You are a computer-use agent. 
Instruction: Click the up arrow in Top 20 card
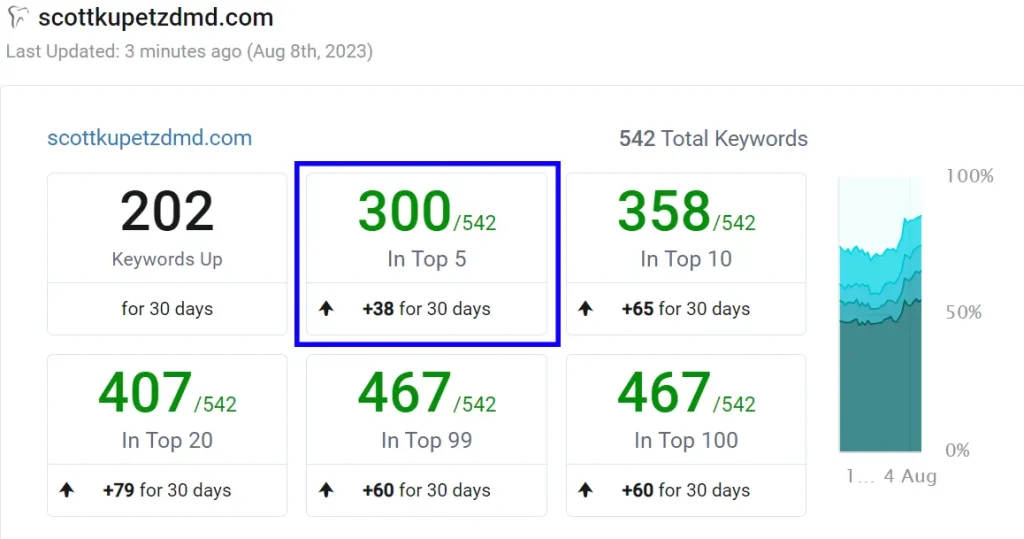67,490
